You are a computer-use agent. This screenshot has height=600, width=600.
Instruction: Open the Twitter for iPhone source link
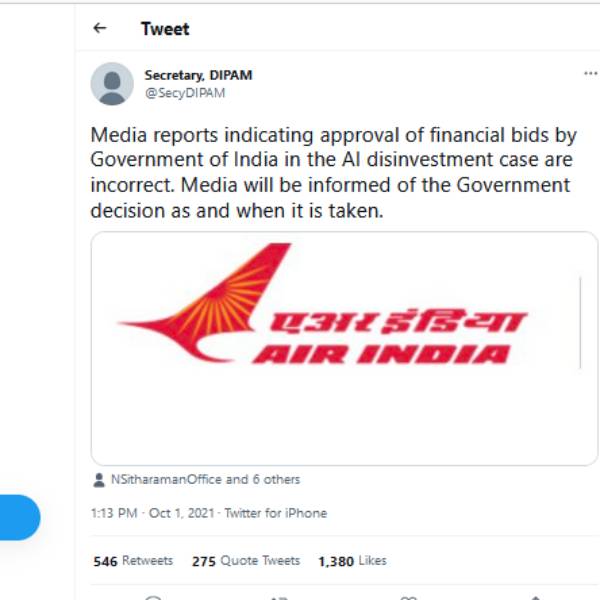point(275,513)
